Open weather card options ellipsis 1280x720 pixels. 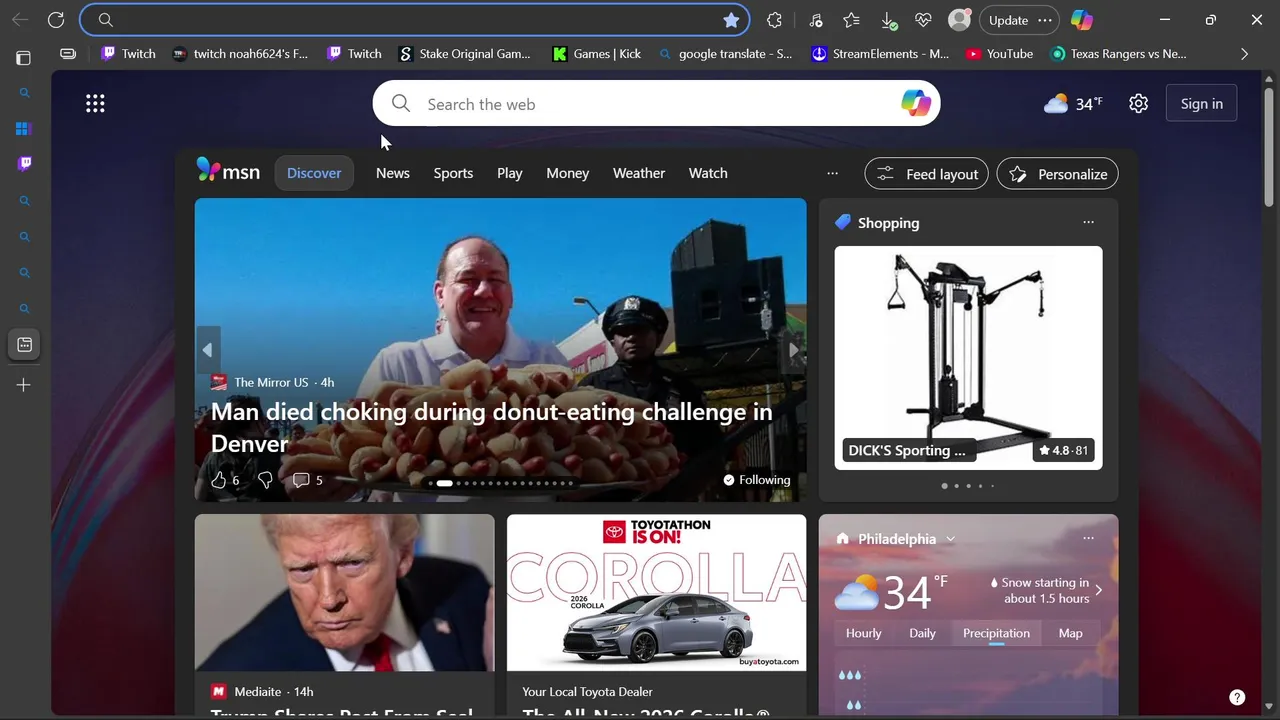pyautogui.click(x=1088, y=538)
